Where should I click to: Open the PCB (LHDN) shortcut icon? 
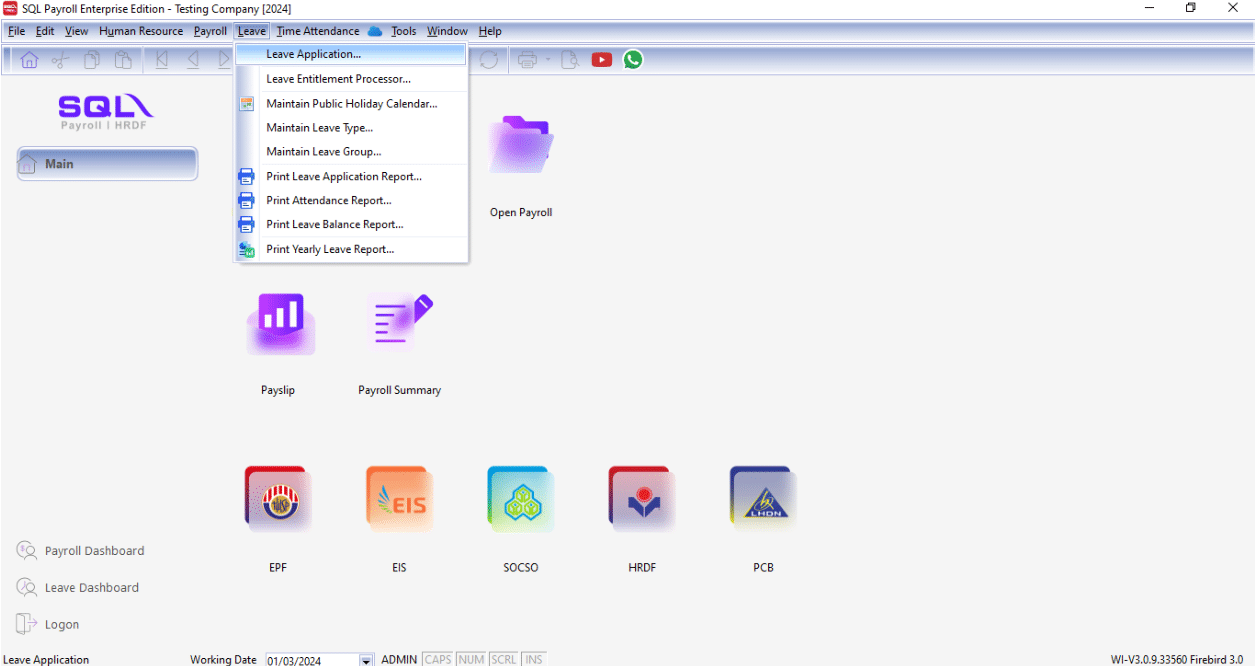click(x=763, y=499)
